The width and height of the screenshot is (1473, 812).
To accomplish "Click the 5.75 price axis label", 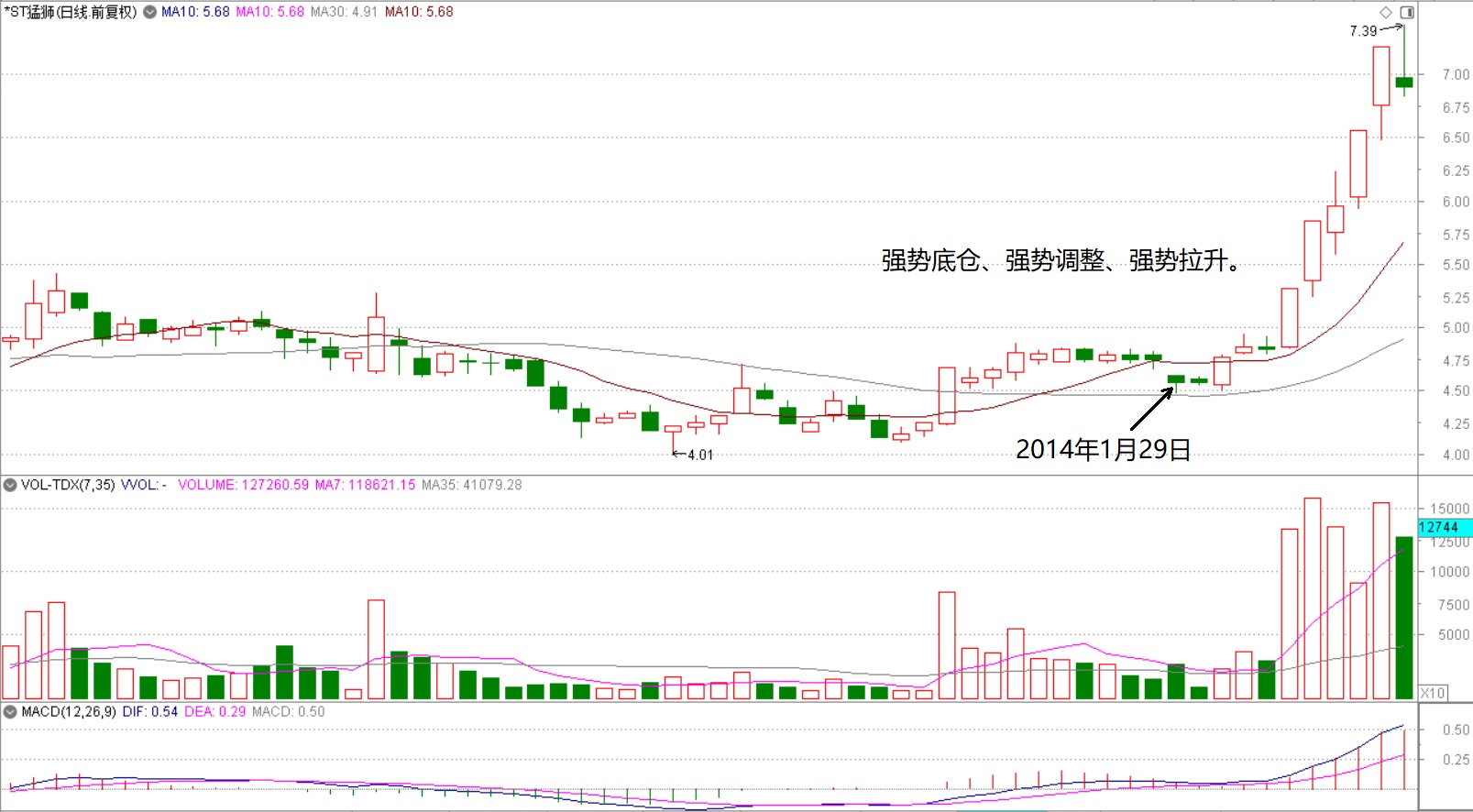I will (x=1456, y=235).
